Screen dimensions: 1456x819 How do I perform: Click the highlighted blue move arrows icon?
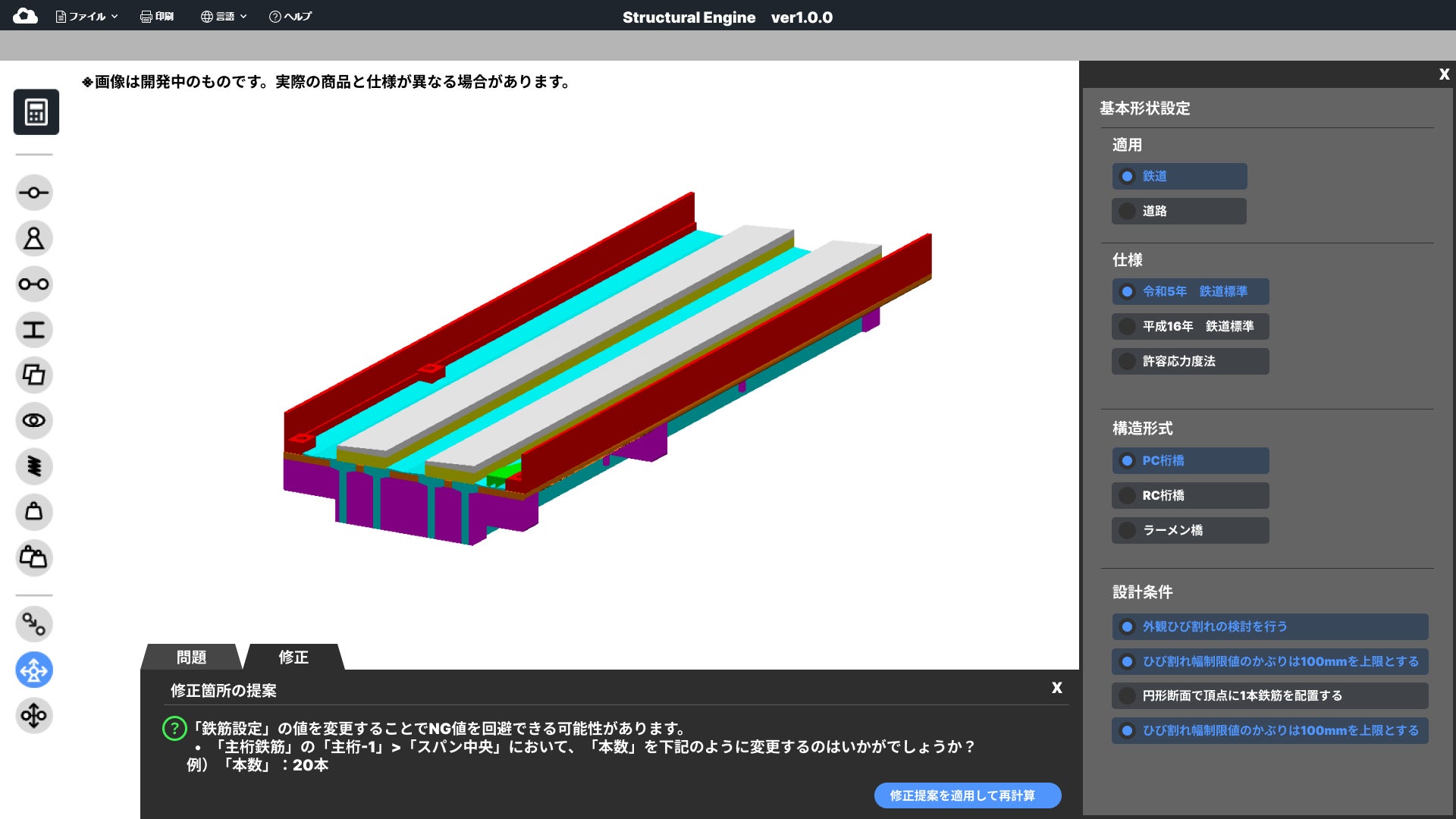[34, 670]
